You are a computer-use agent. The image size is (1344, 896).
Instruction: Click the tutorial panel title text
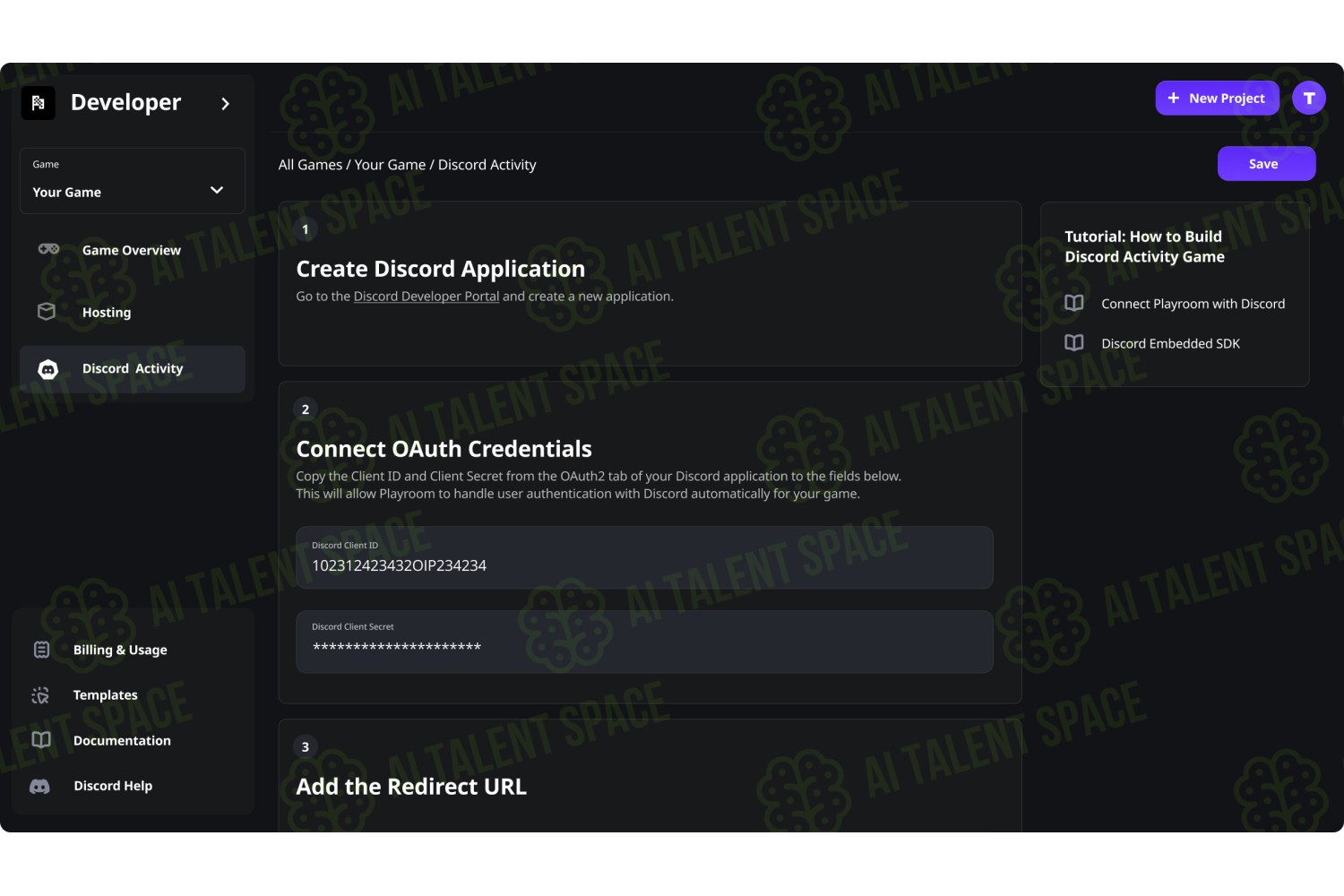1144,246
